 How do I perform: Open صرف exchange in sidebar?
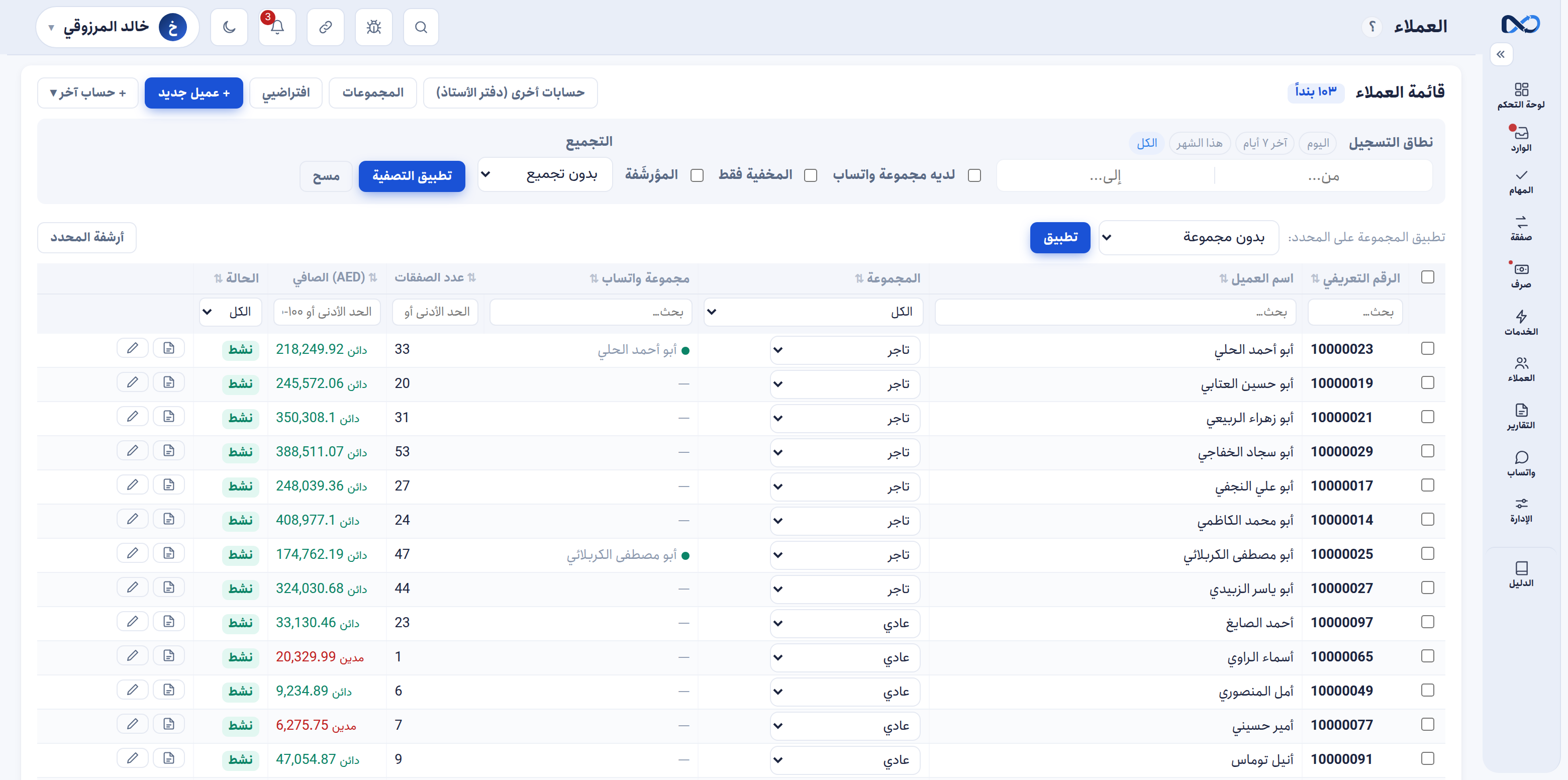[1521, 275]
